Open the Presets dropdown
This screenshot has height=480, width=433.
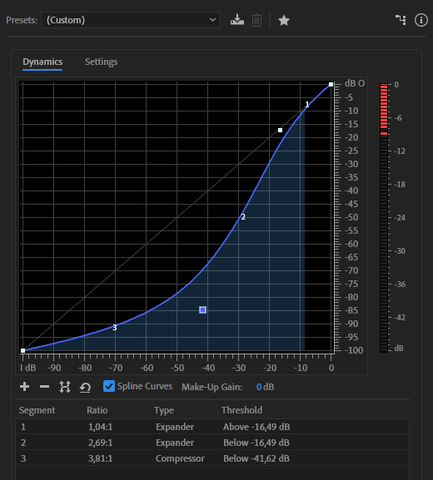[x=131, y=20]
